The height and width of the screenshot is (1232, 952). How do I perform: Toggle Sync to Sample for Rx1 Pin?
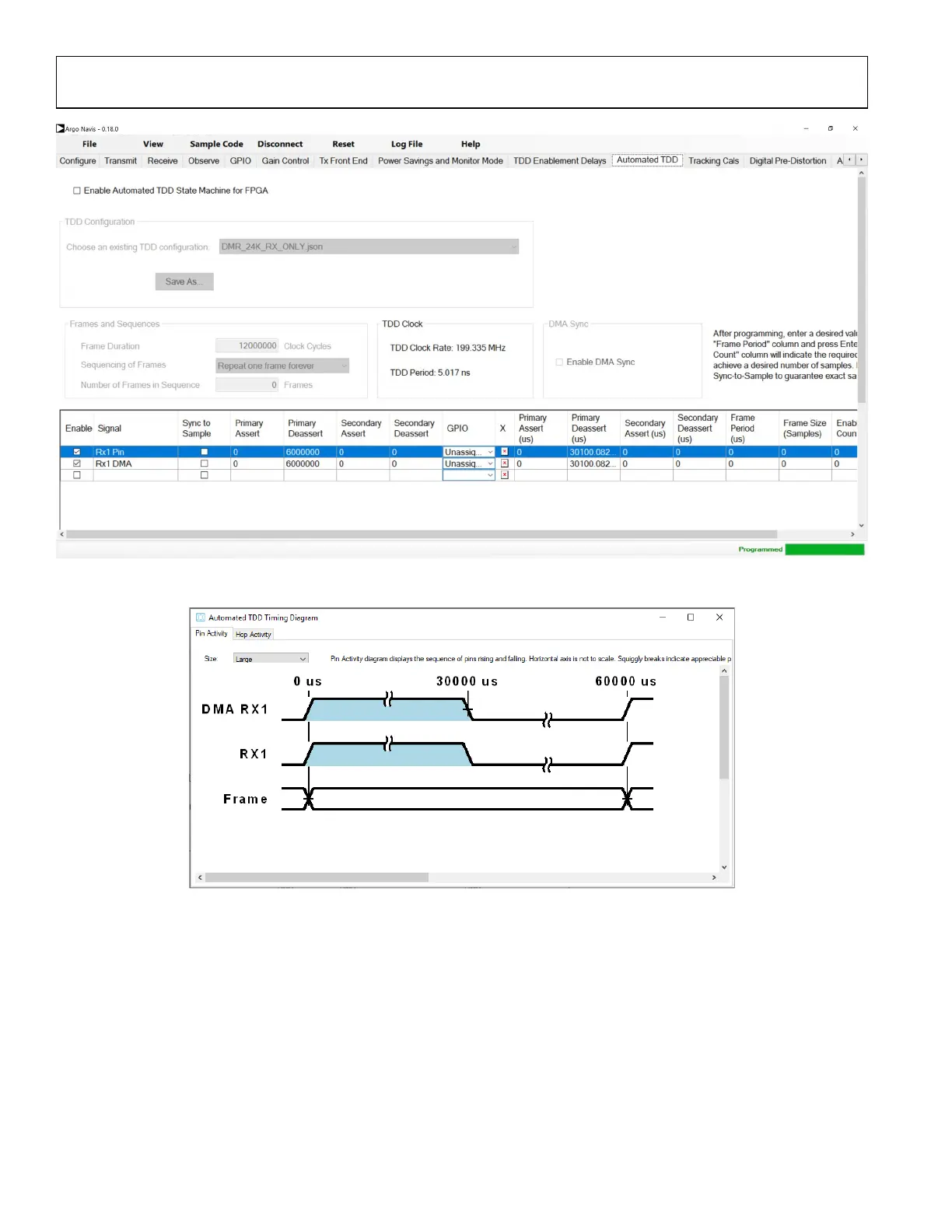[x=205, y=452]
